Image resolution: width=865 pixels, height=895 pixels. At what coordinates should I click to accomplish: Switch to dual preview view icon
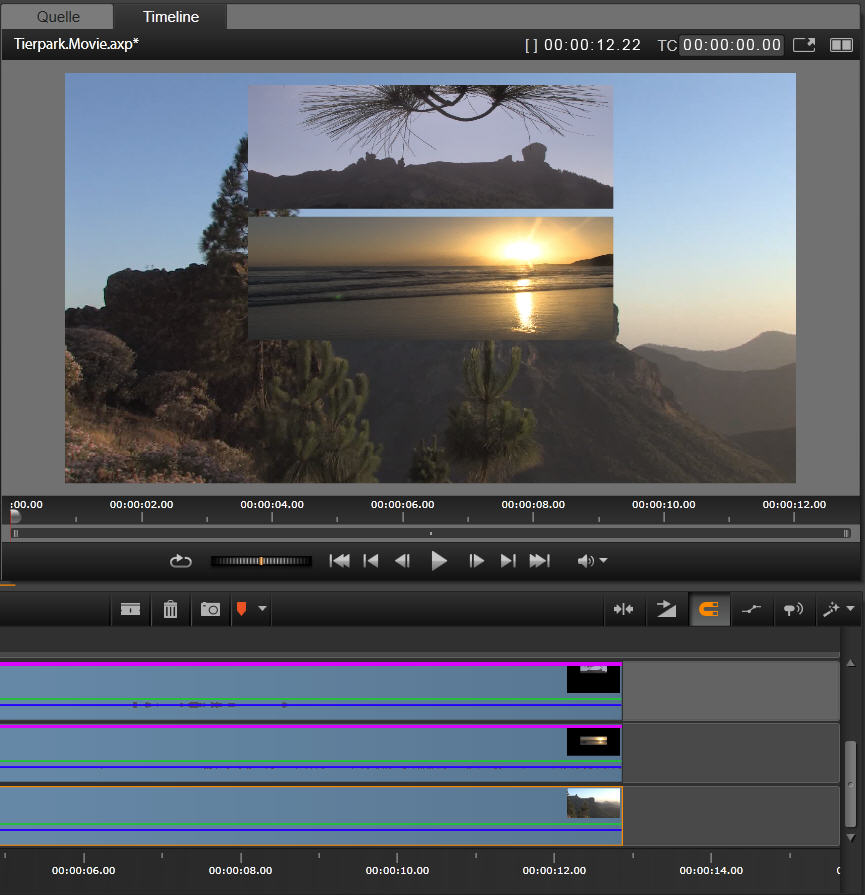pyautogui.click(x=841, y=45)
